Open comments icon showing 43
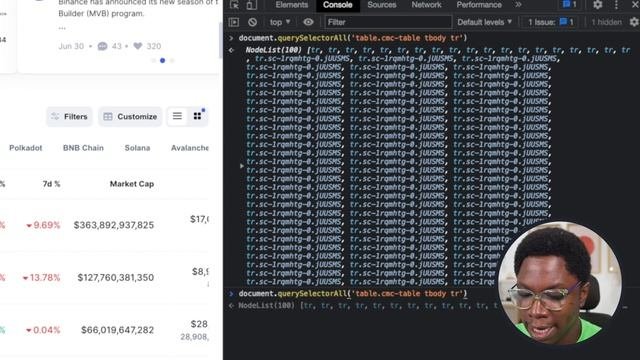Screen dimensions: 640x360 pyautogui.click(x=102, y=46)
